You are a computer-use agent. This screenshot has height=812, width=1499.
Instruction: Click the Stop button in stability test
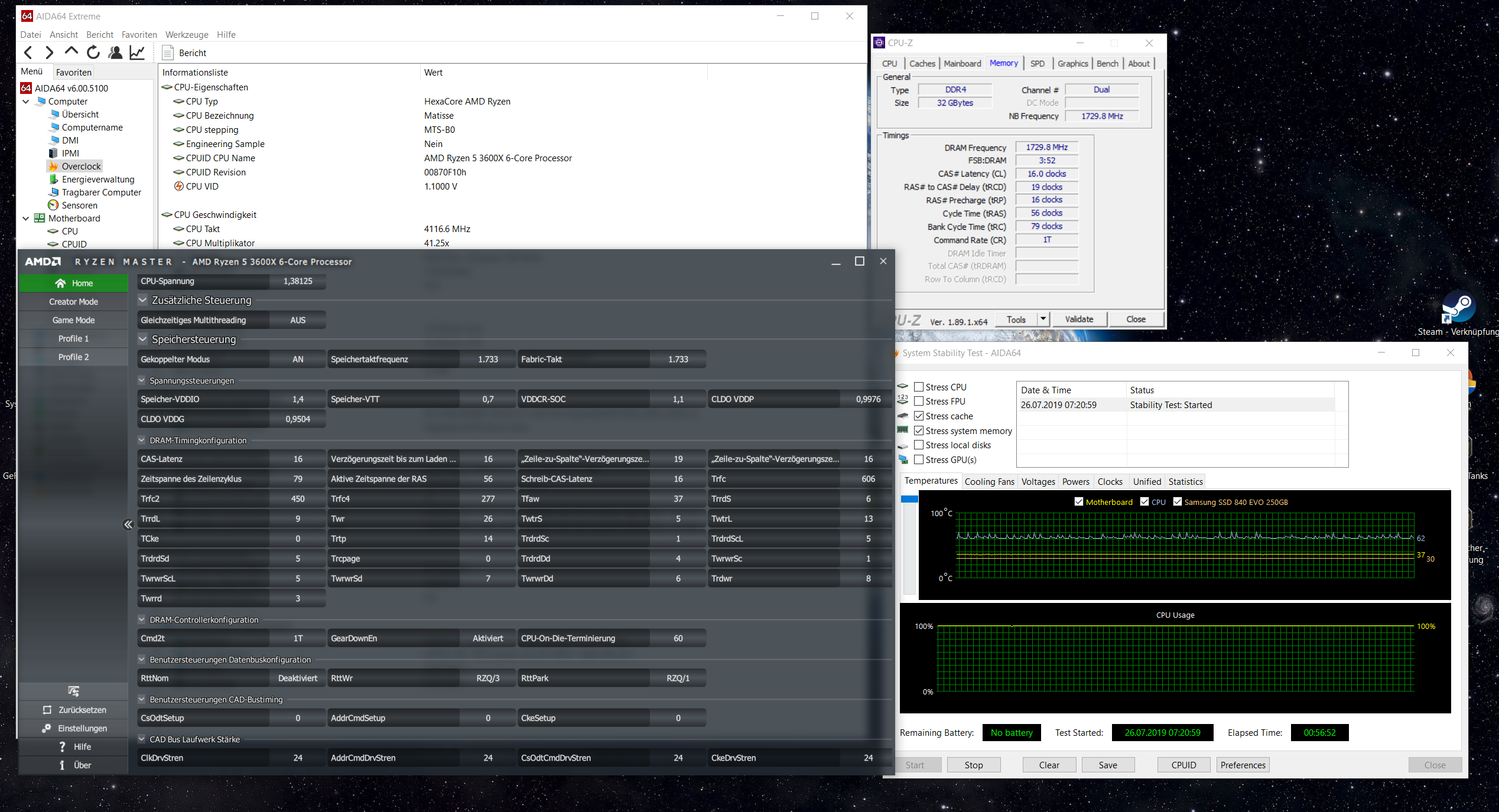pos(973,765)
